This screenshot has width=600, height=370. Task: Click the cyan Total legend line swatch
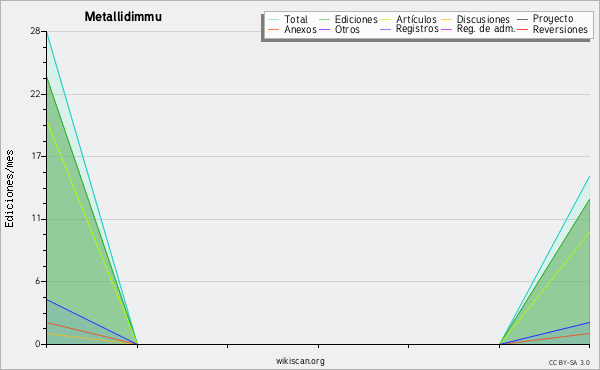coord(273,20)
